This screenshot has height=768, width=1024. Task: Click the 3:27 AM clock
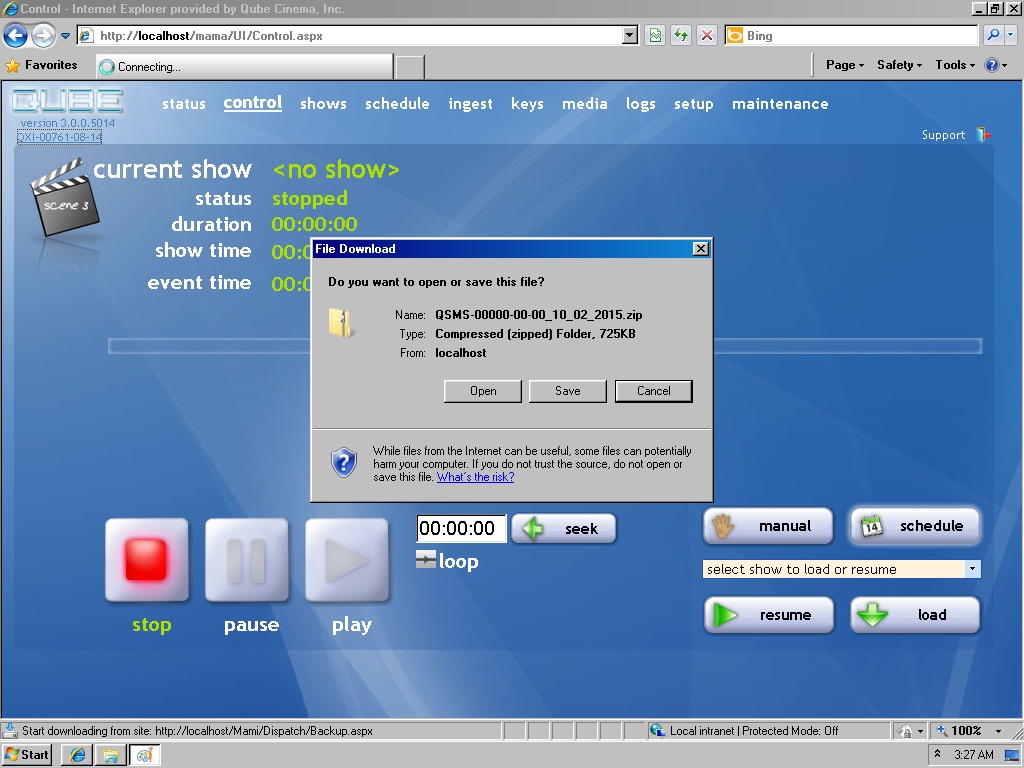click(x=973, y=755)
